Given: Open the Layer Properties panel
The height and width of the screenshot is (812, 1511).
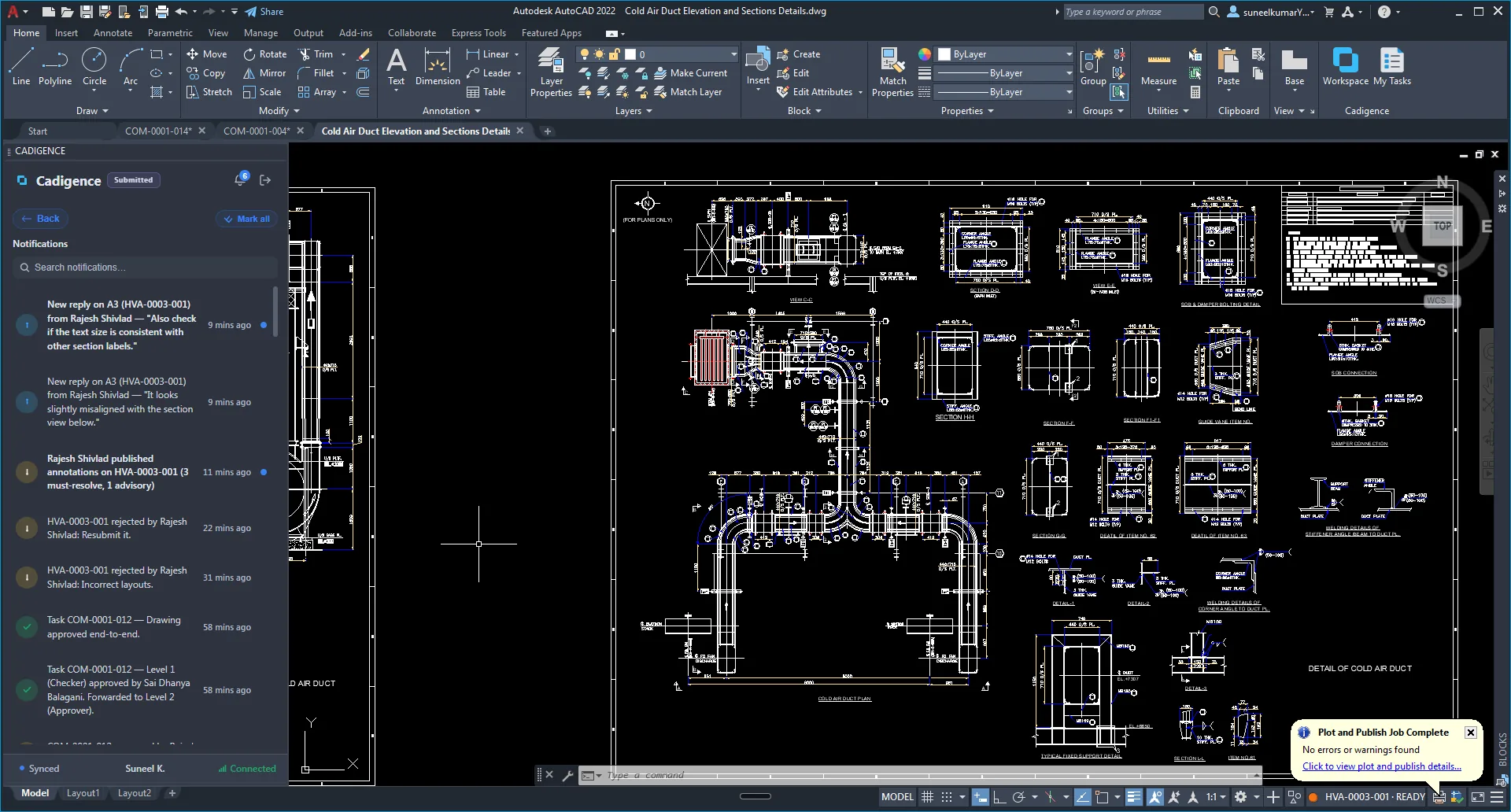Looking at the screenshot, I should coord(551,72).
